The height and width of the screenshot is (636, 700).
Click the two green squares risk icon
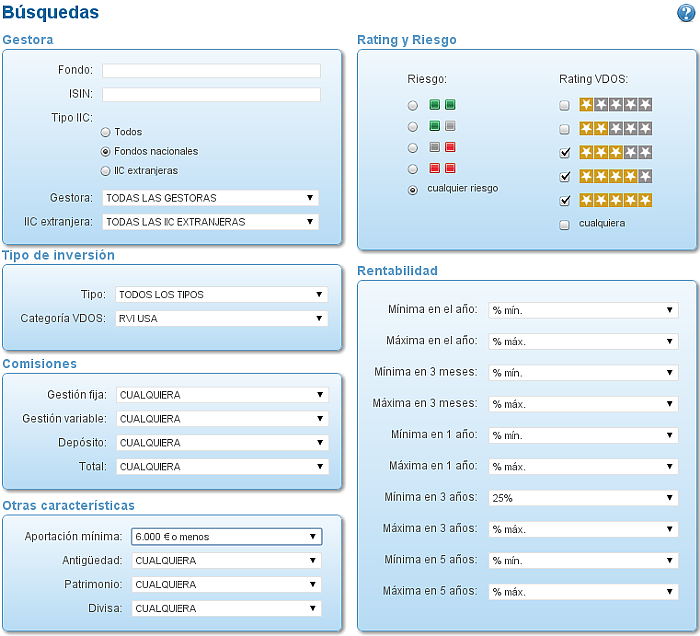coord(442,105)
